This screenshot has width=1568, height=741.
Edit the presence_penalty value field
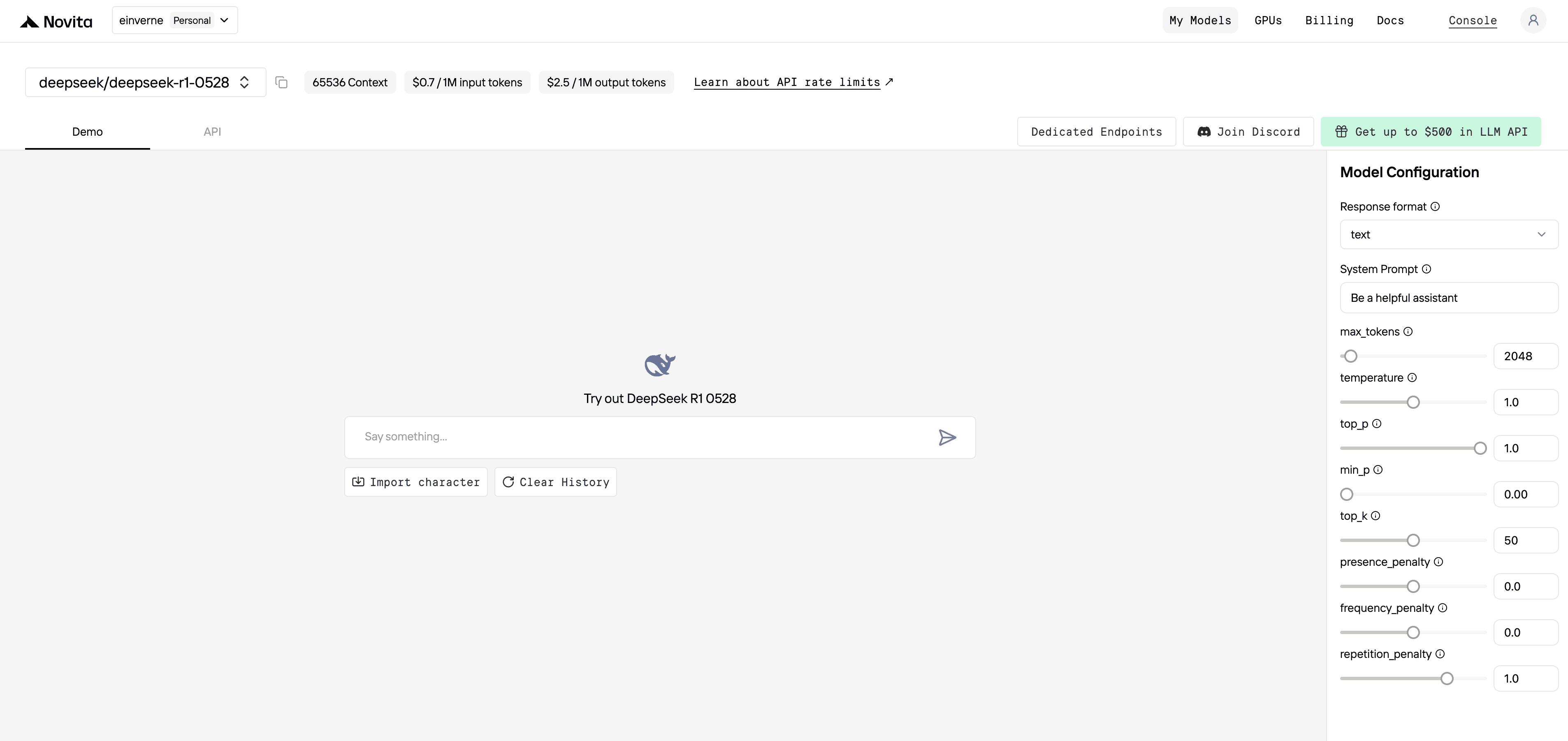coord(1525,587)
